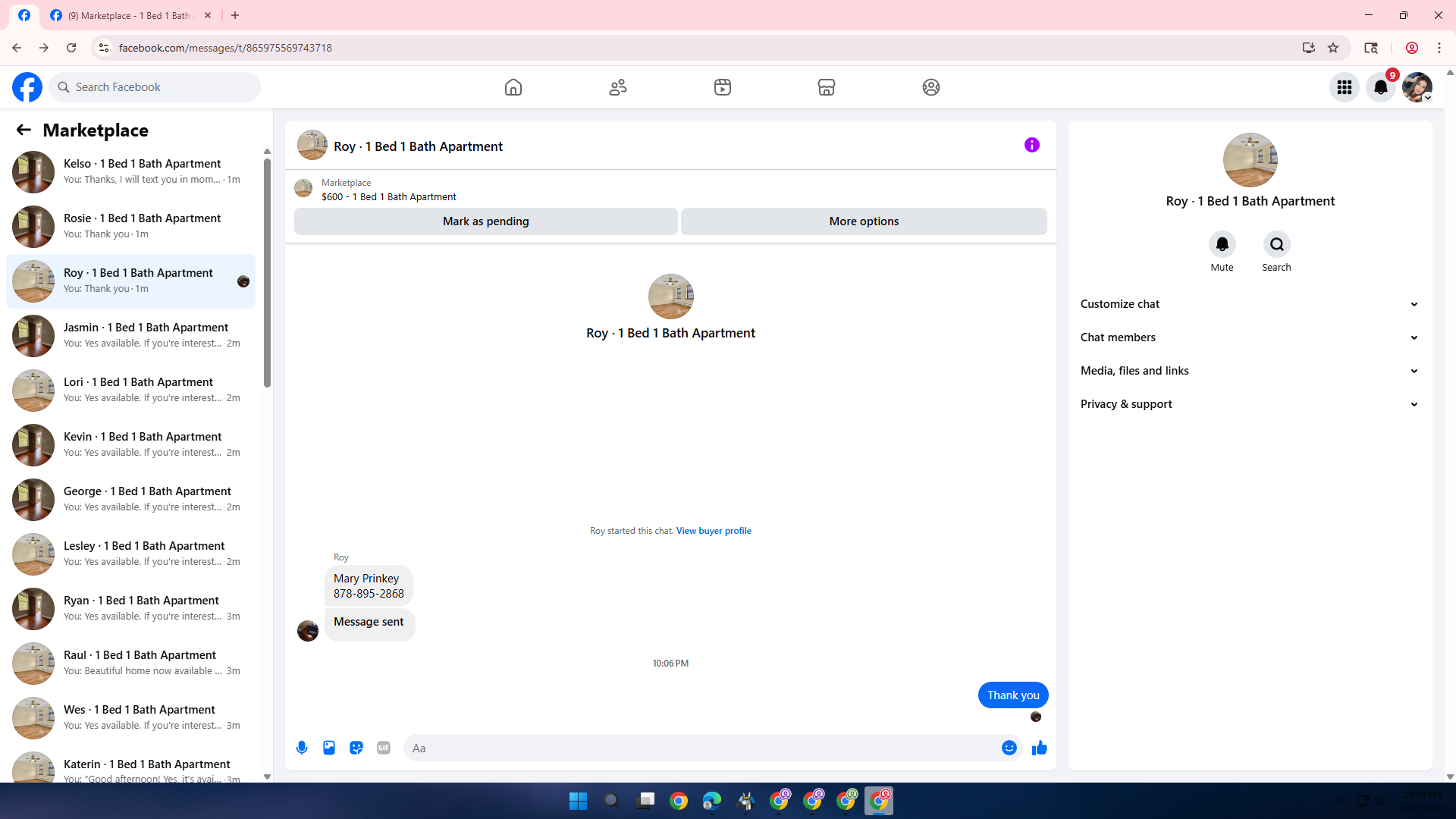Open the emoji picker in message box
The image size is (1456, 819).
(1009, 748)
